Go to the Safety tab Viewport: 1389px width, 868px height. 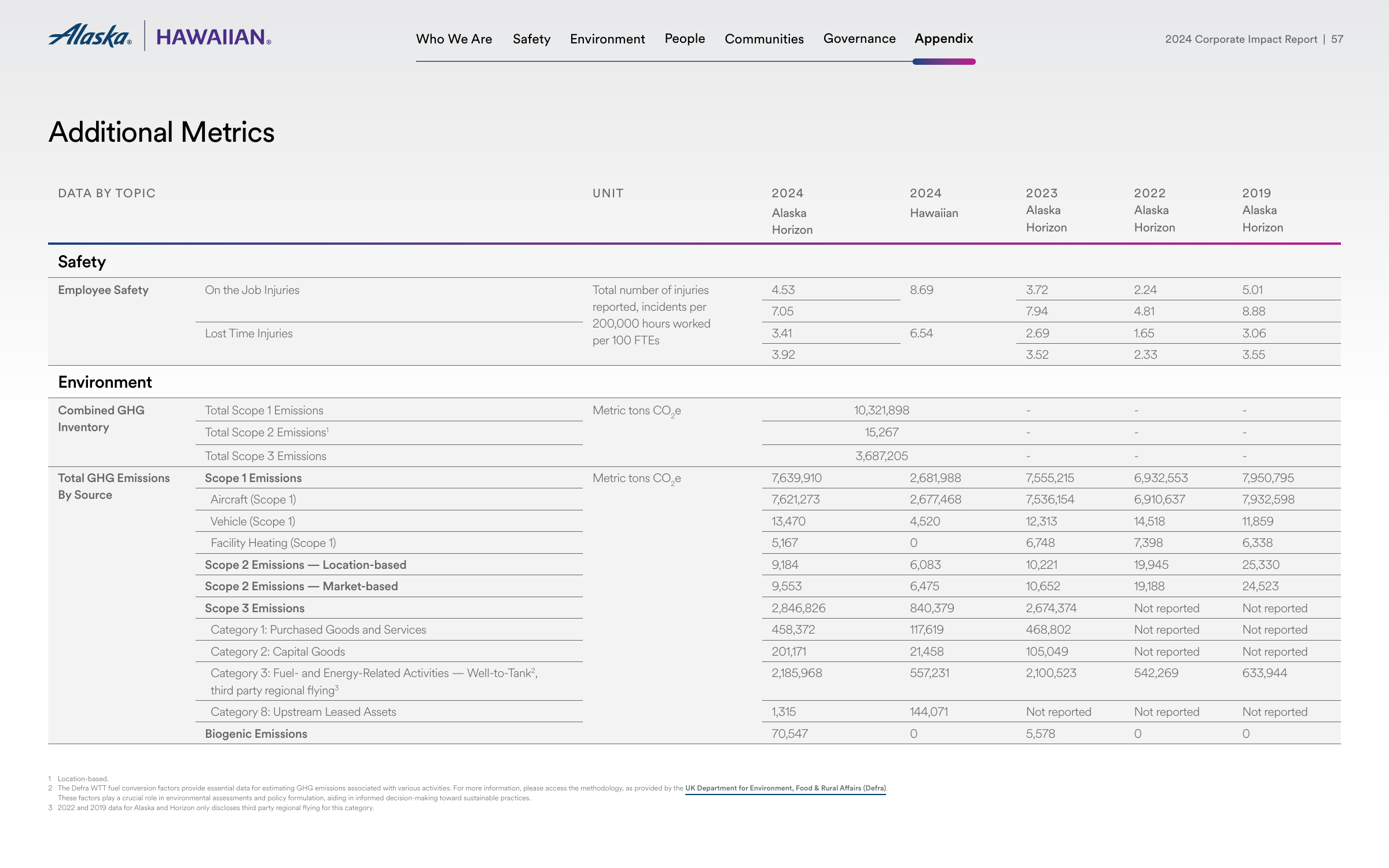point(531,39)
